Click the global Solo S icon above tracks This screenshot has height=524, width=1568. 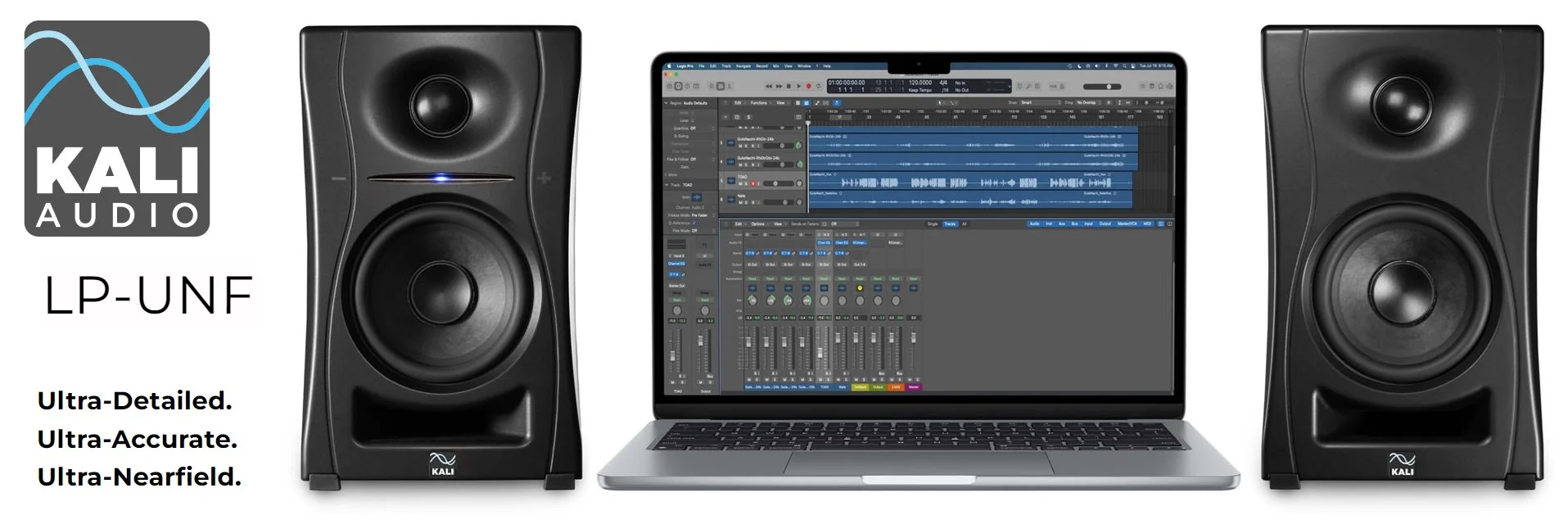(748, 117)
